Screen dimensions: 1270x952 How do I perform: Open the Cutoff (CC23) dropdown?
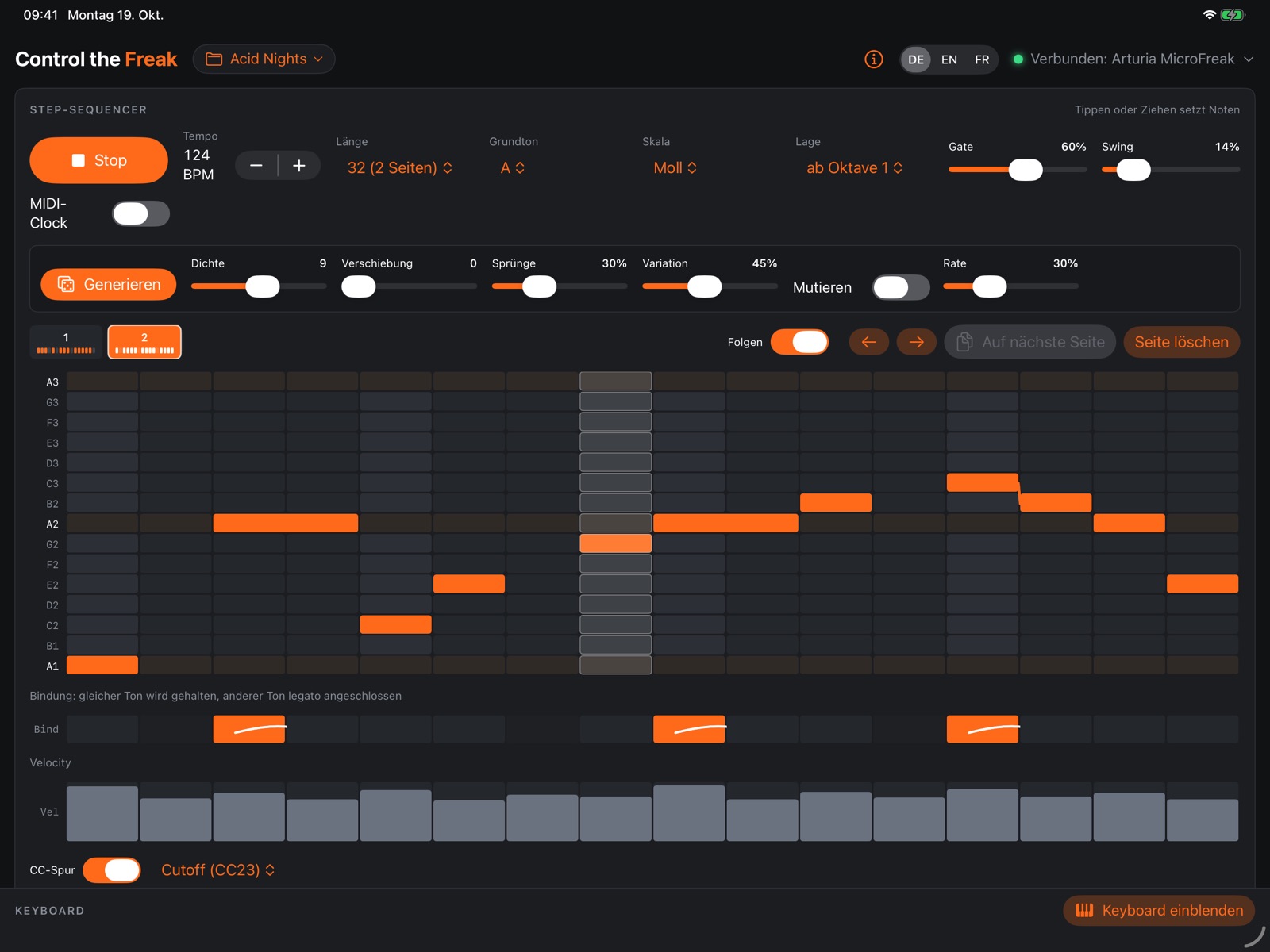click(x=218, y=870)
